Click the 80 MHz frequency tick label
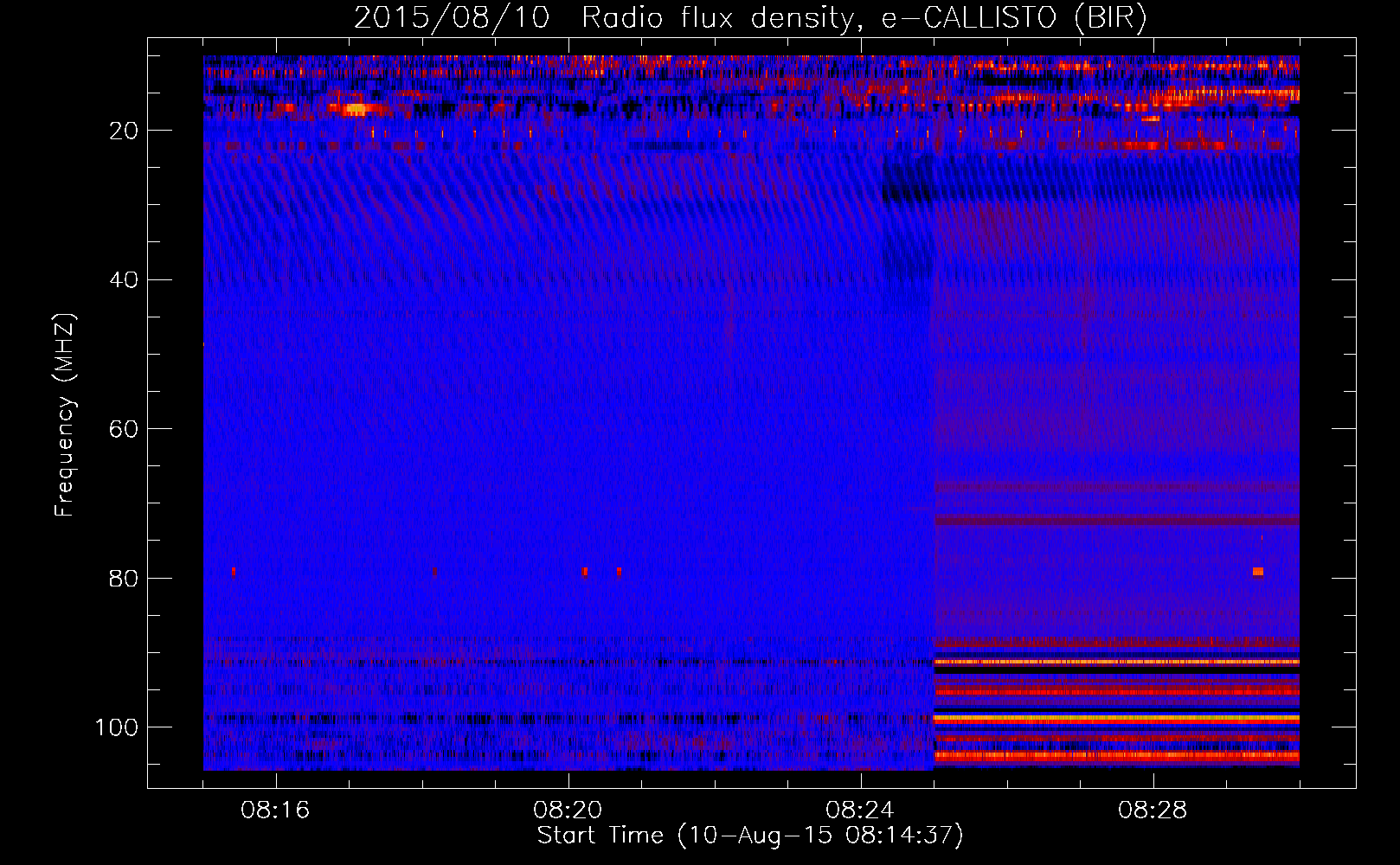The height and width of the screenshot is (865, 1400). coord(125,578)
